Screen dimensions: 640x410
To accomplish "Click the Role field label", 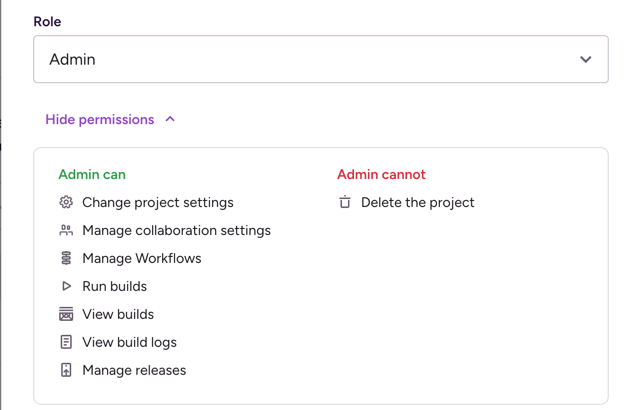I will click(47, 21).
